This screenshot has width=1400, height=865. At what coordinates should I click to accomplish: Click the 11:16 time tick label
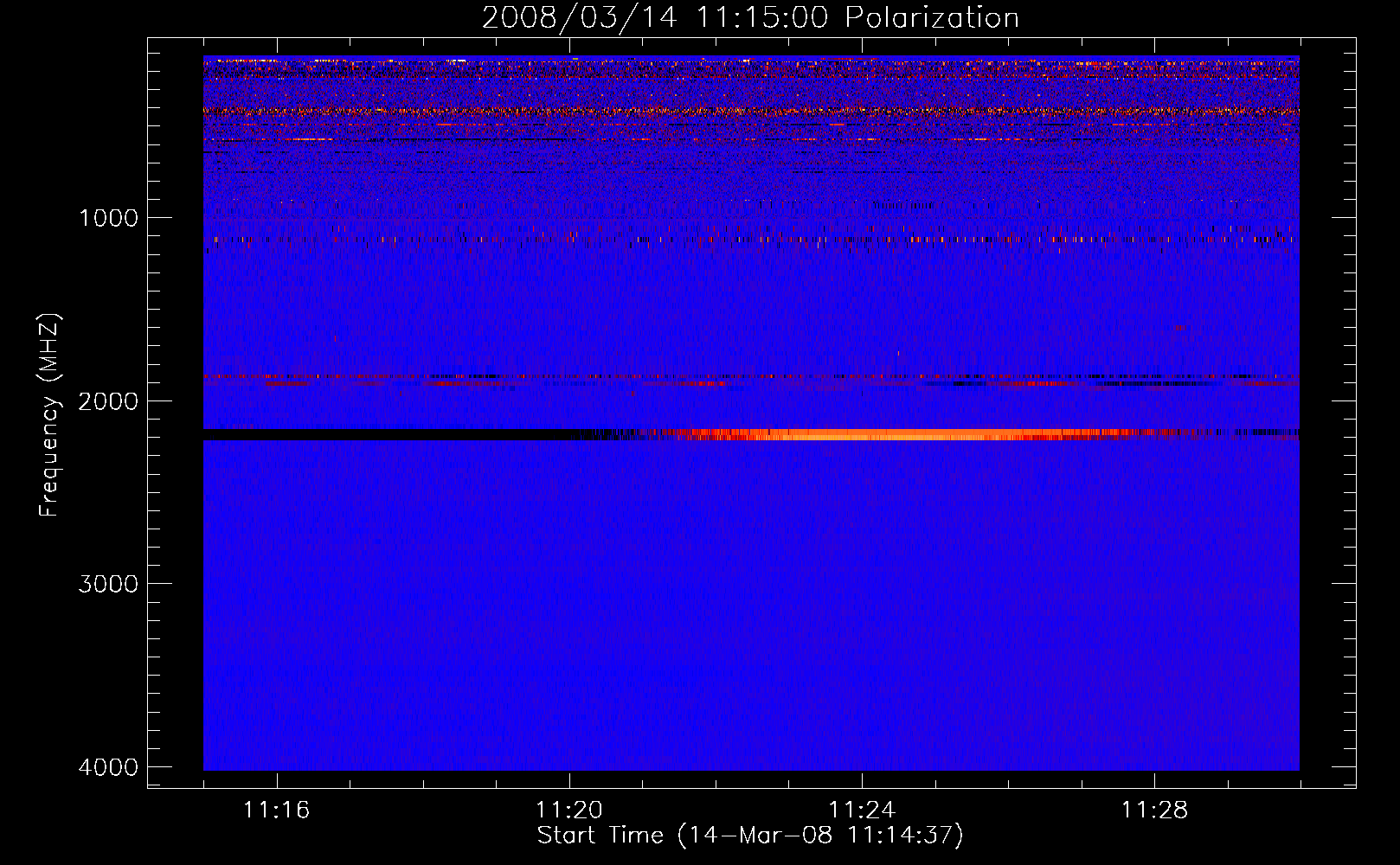pos(277,811)
